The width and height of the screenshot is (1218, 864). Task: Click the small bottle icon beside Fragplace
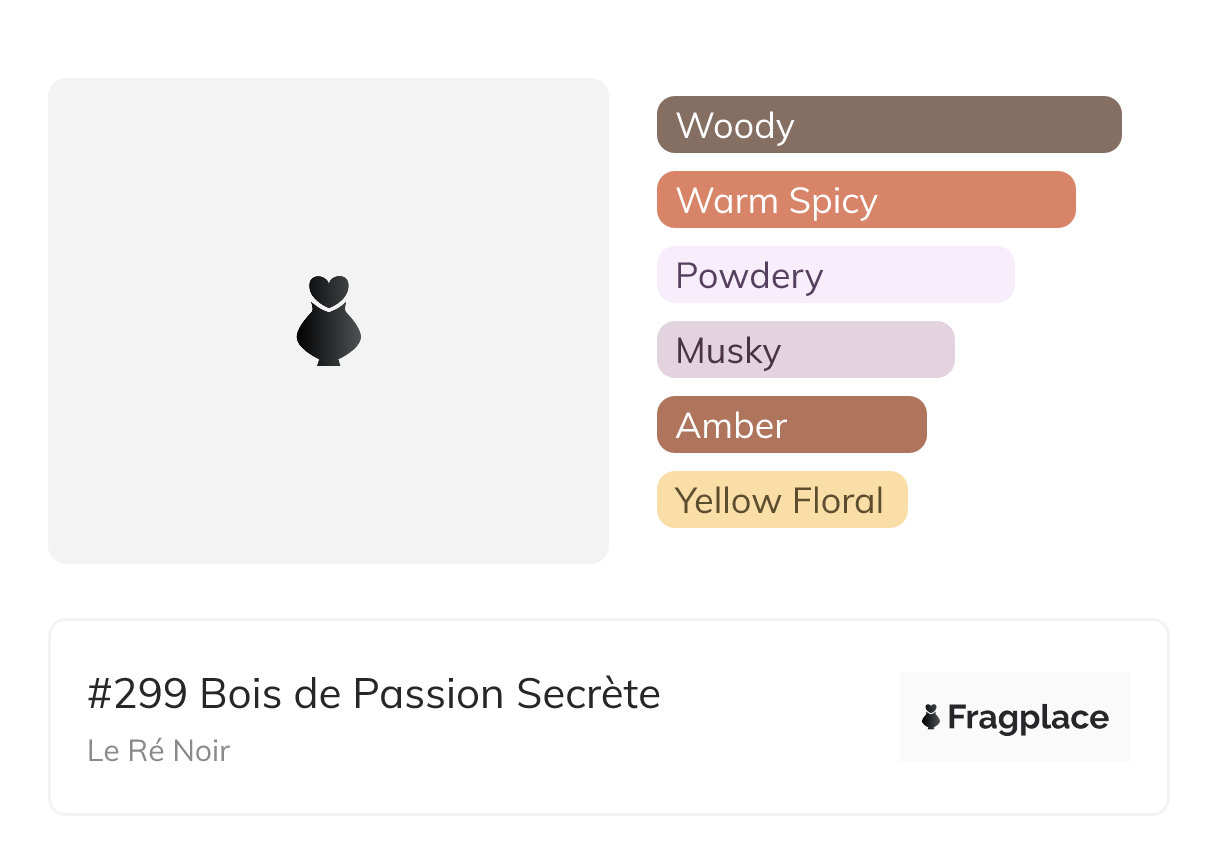click(931, 717)
